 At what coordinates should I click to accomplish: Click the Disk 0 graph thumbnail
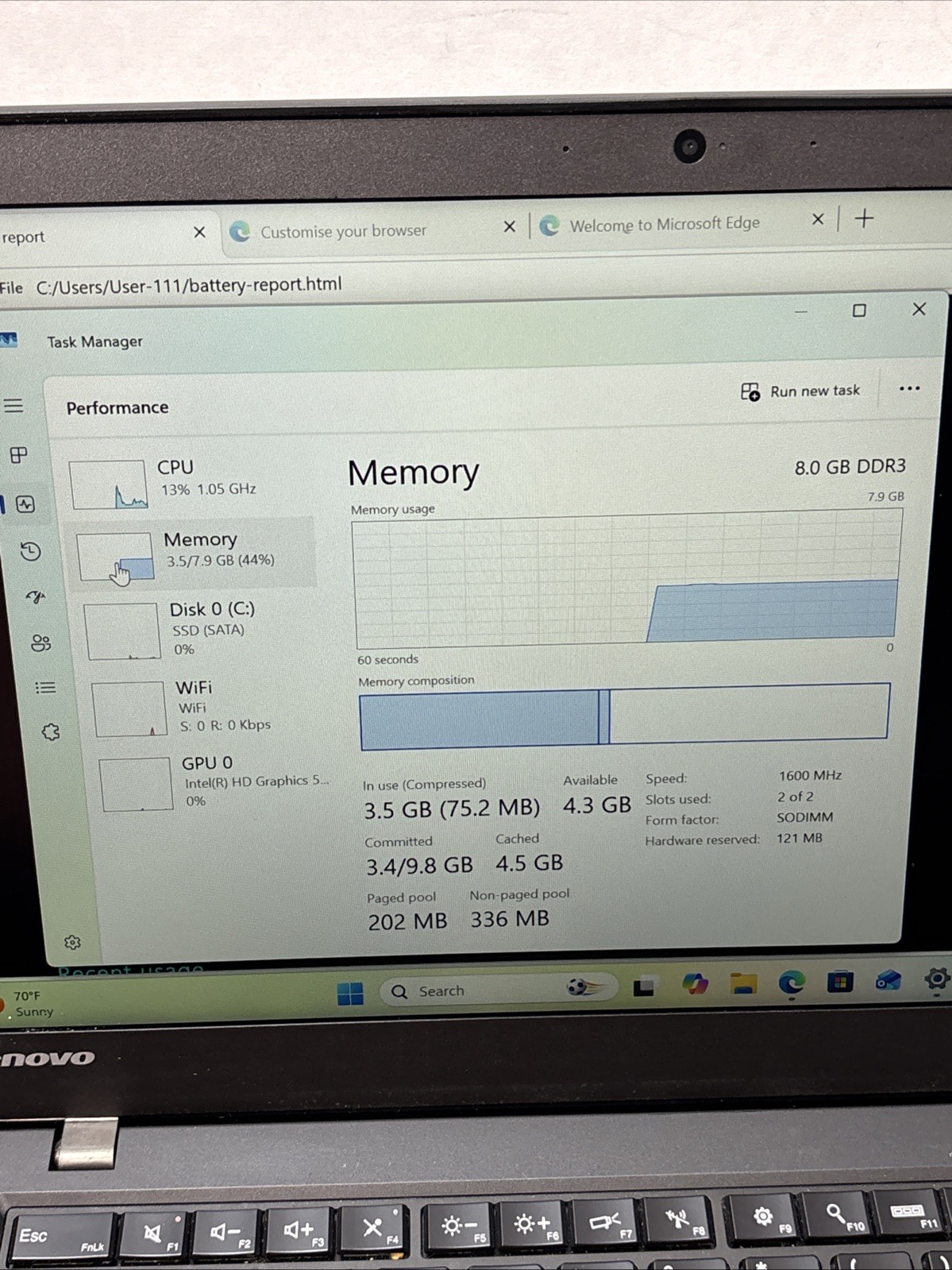pyautogui.click(x=122, y=631)
